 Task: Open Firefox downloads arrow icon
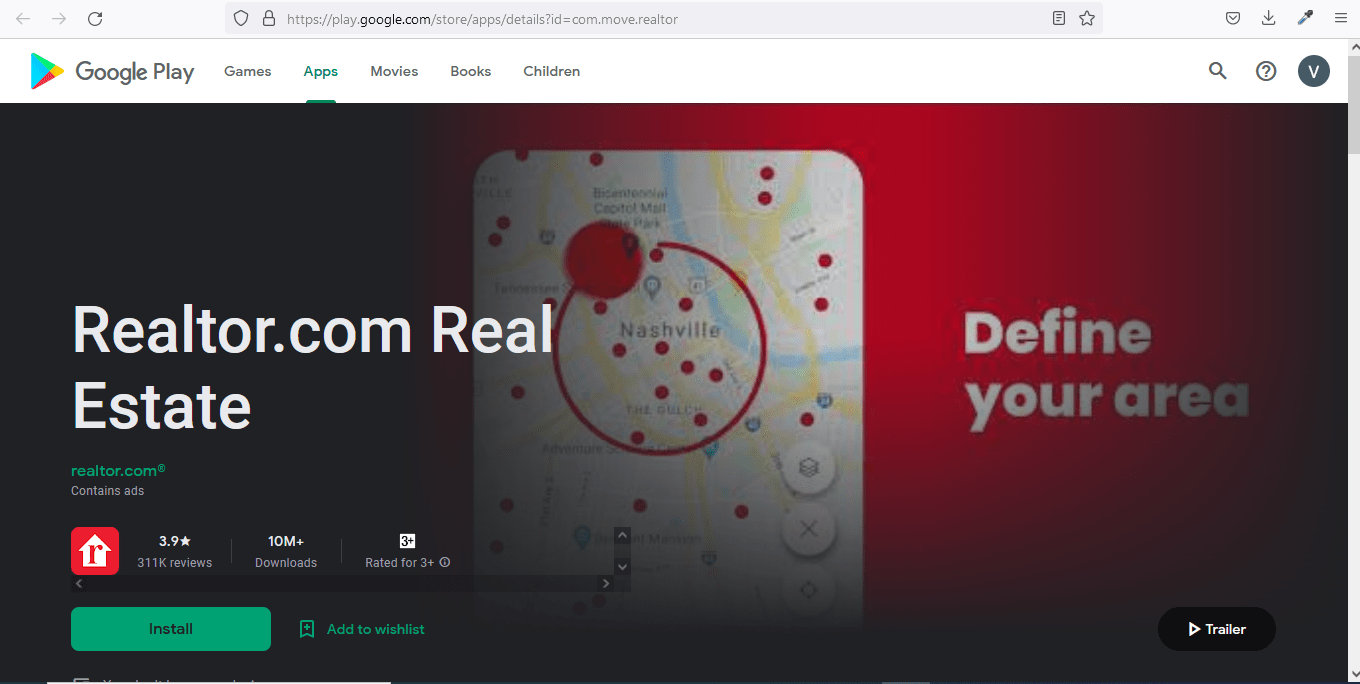pyautogui.click(x=1269, y=19)
